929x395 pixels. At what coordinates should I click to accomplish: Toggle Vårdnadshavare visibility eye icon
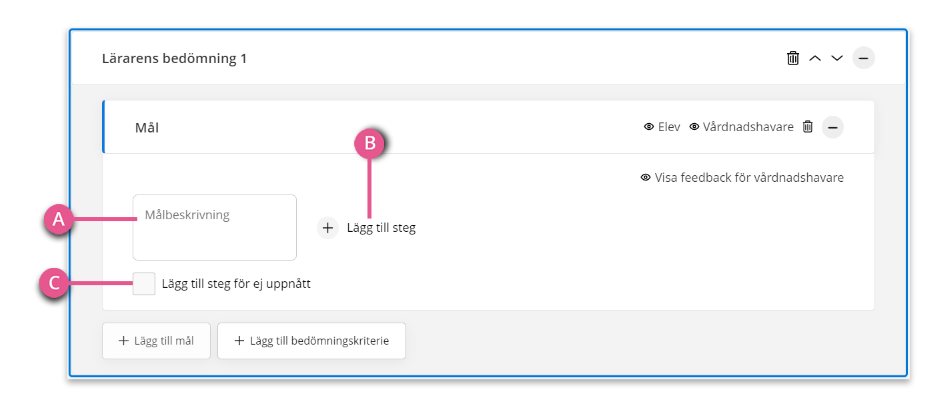pos(694,127)
